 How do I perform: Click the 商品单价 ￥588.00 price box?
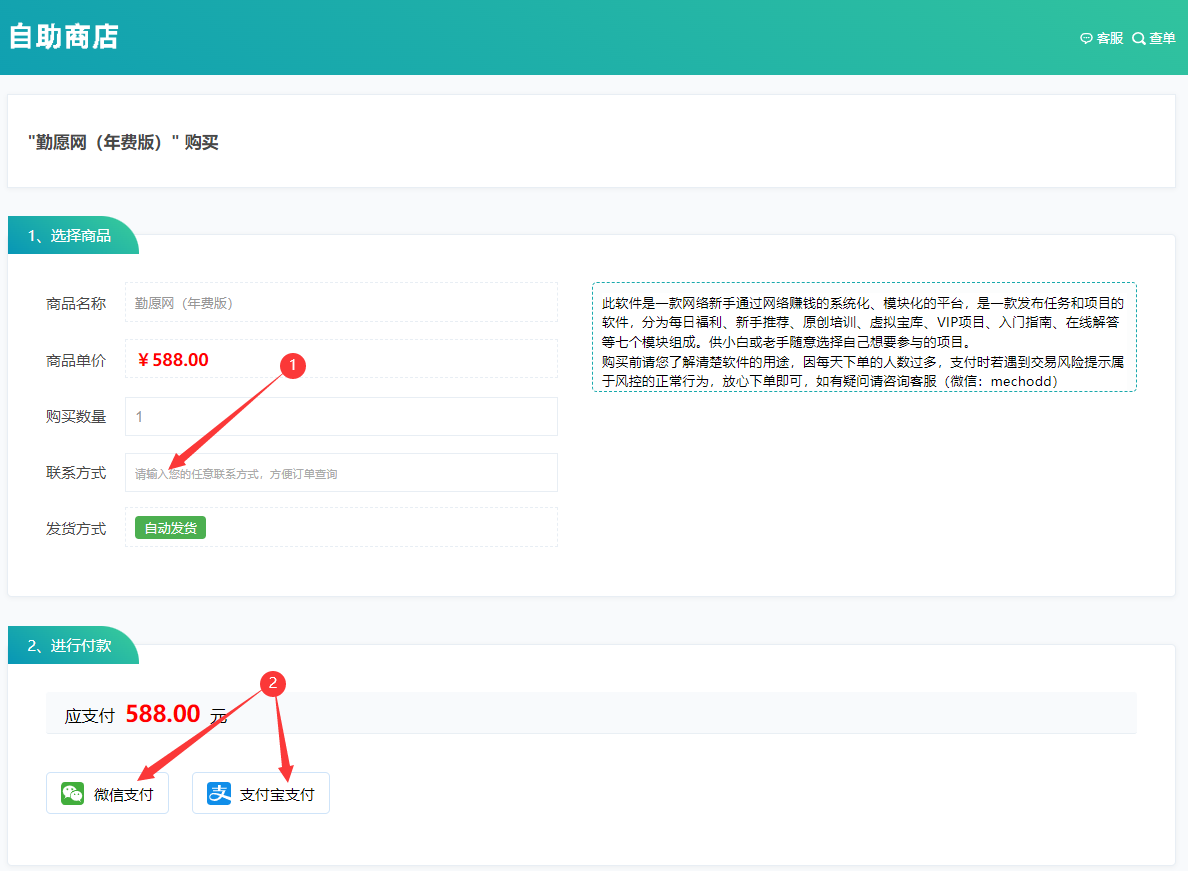click(340, 359)
